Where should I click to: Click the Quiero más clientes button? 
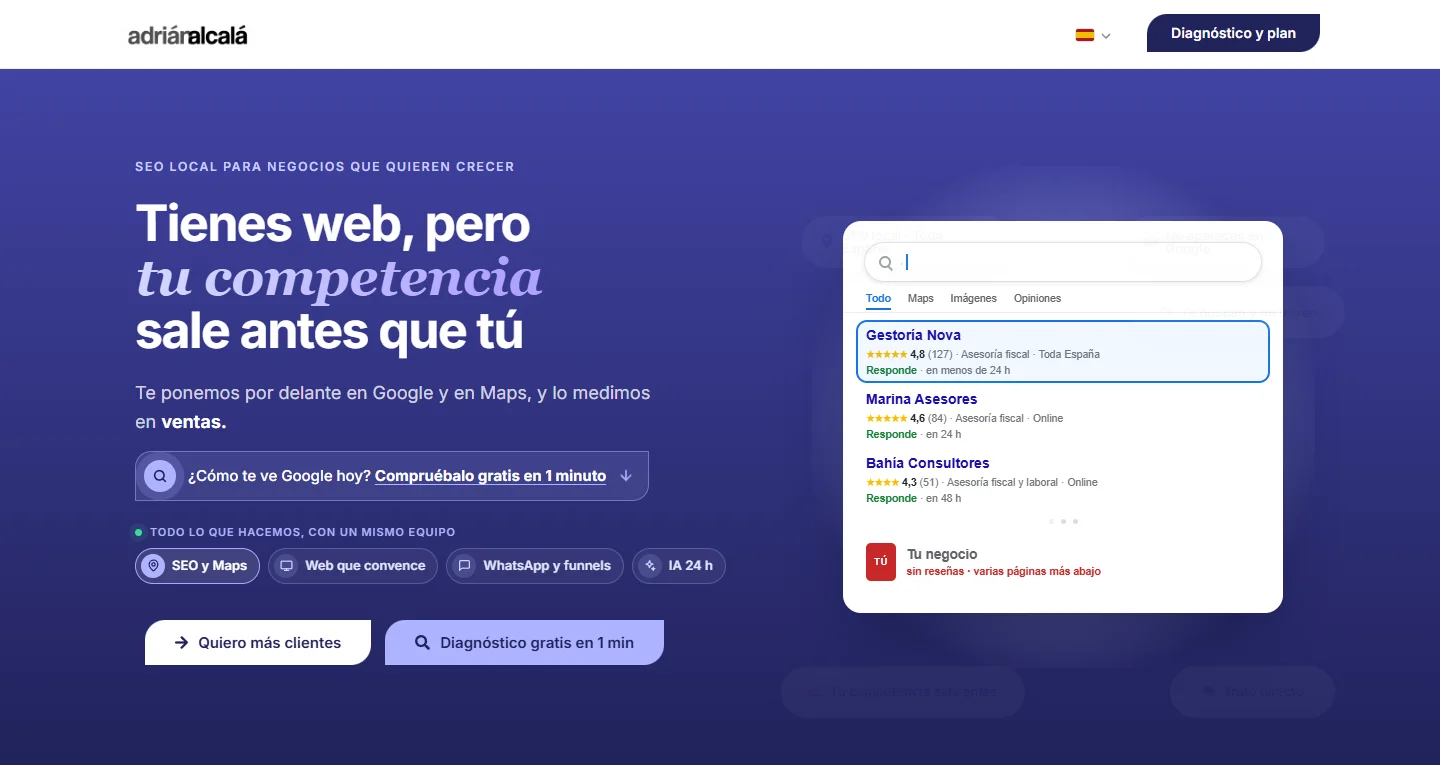tap(258, 642)
